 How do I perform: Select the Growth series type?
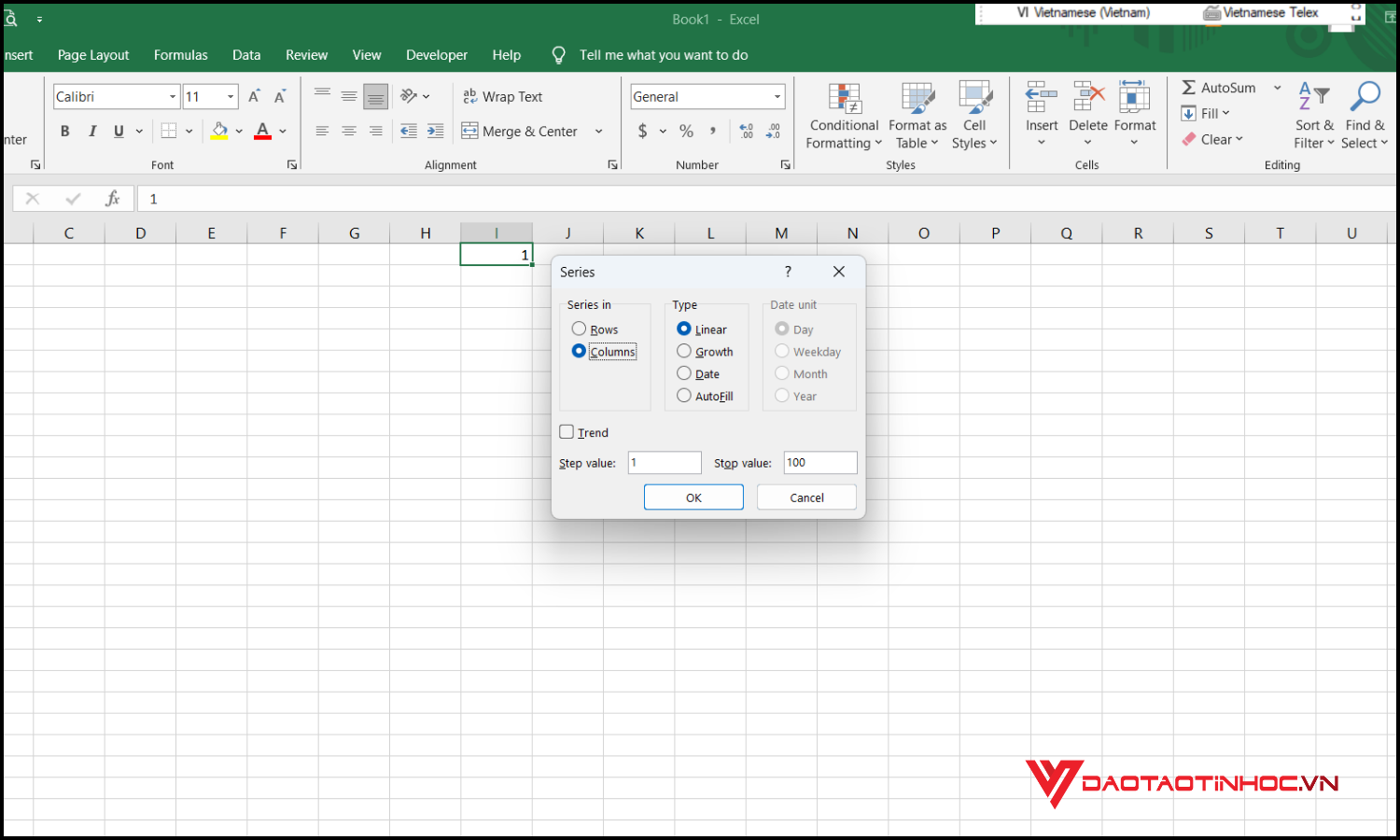pos(684,351)
